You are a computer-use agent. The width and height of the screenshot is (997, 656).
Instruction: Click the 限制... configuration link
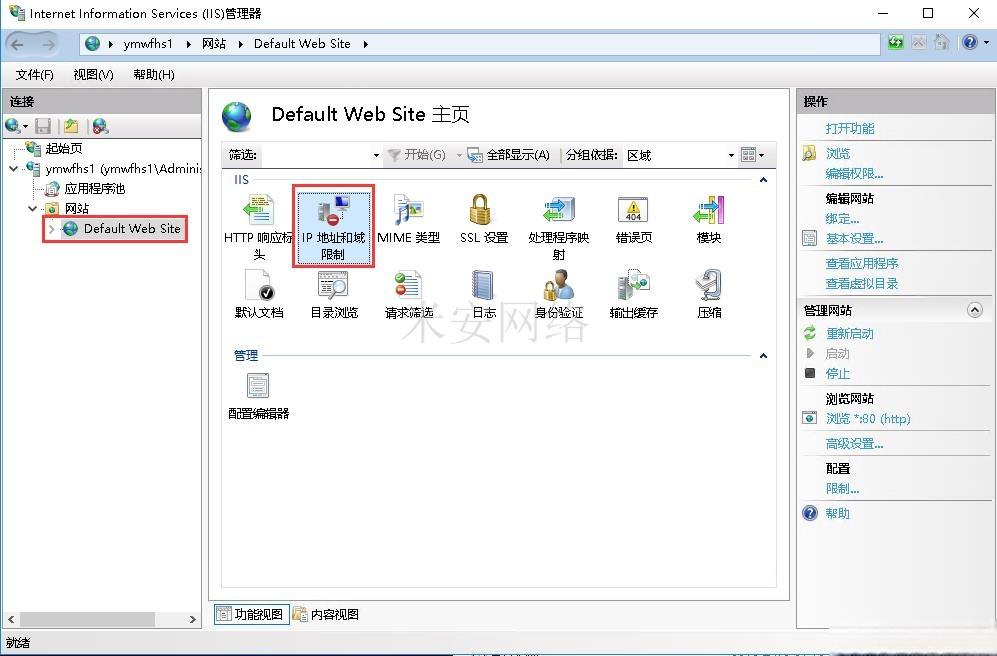pos(842,488)
